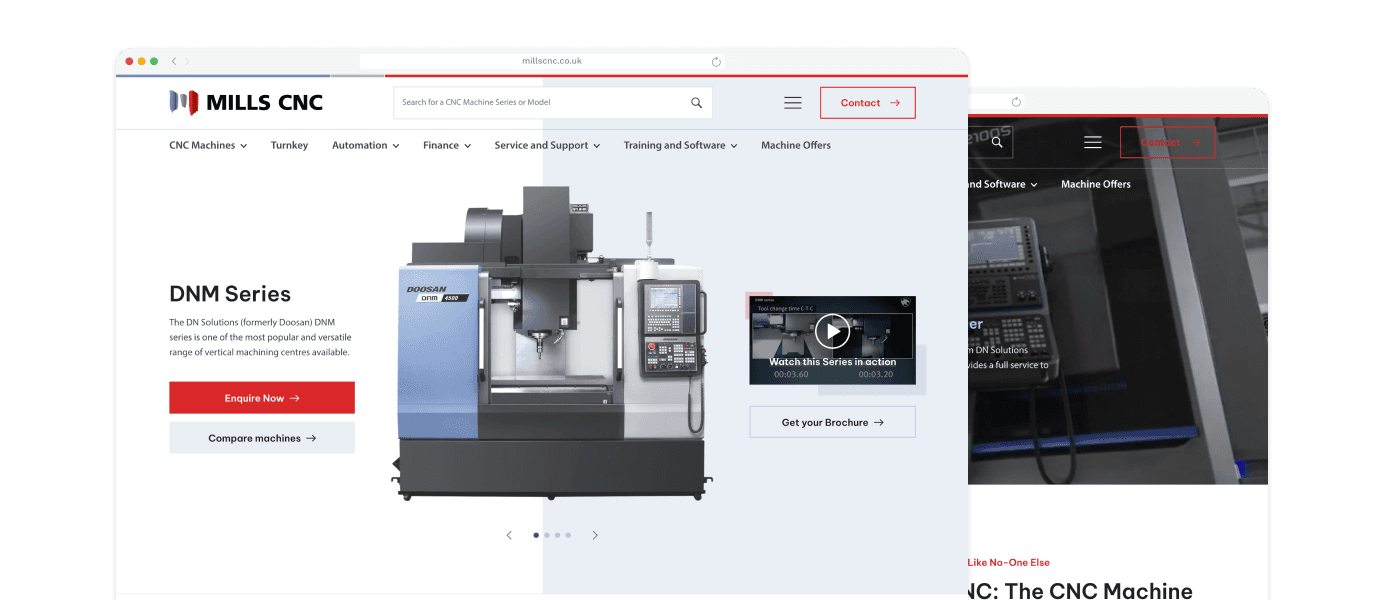Click the search magnifier icon in the search bar
This screenshot has width=1384, height=600.
pos(696,102)
